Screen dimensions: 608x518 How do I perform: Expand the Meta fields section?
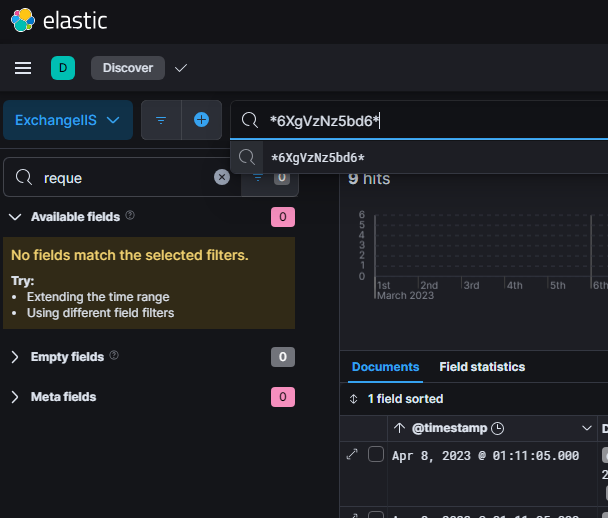point(15,397)
